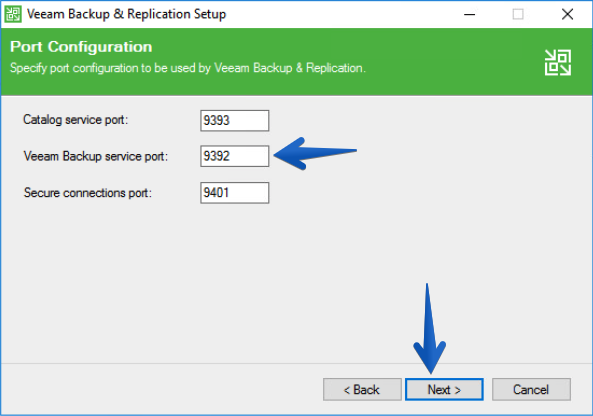Click the "Catalog service port:" label
This screenshot has width=593, height=416.
(x=76, y=120)
